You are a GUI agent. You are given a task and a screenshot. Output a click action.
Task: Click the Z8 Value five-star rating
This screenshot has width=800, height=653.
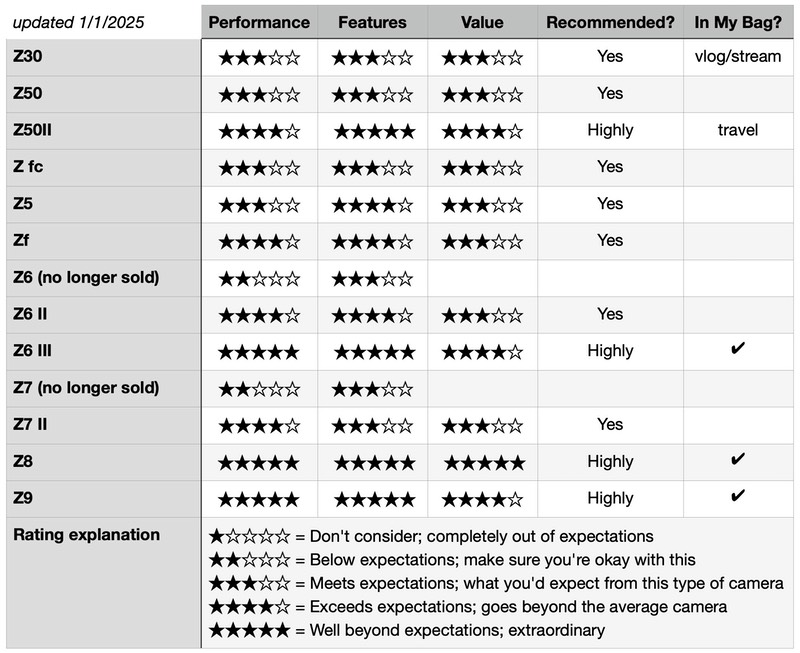click(x=484, y=463)
